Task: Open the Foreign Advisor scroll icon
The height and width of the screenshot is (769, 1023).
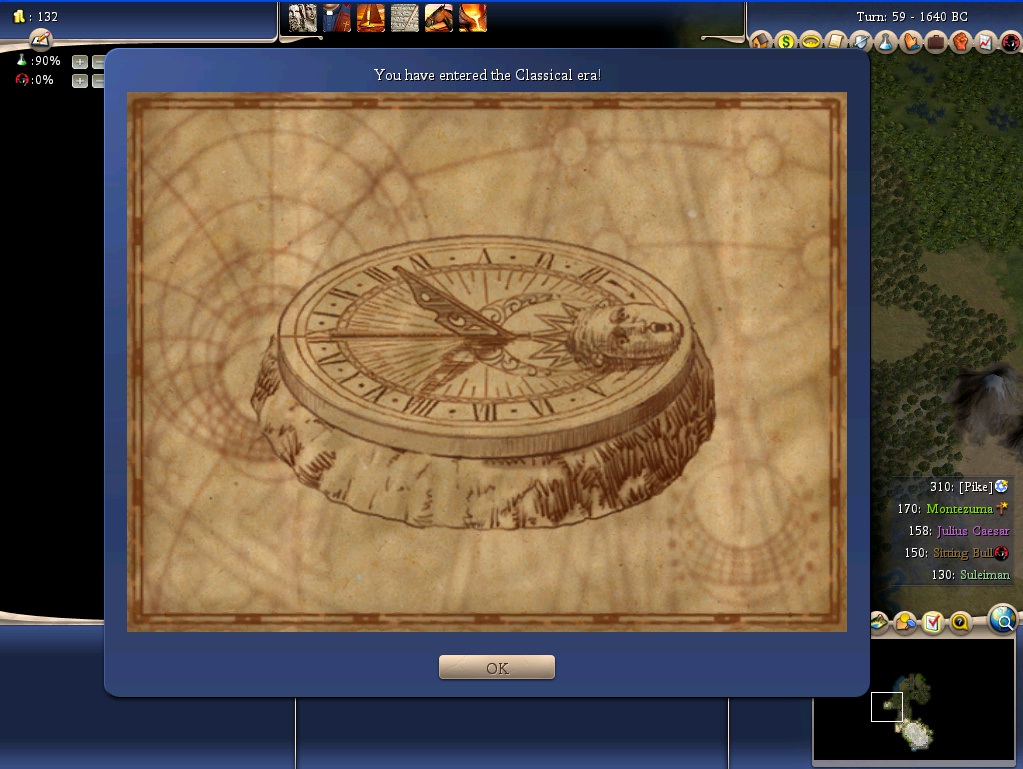Action: tap(835, 42)
